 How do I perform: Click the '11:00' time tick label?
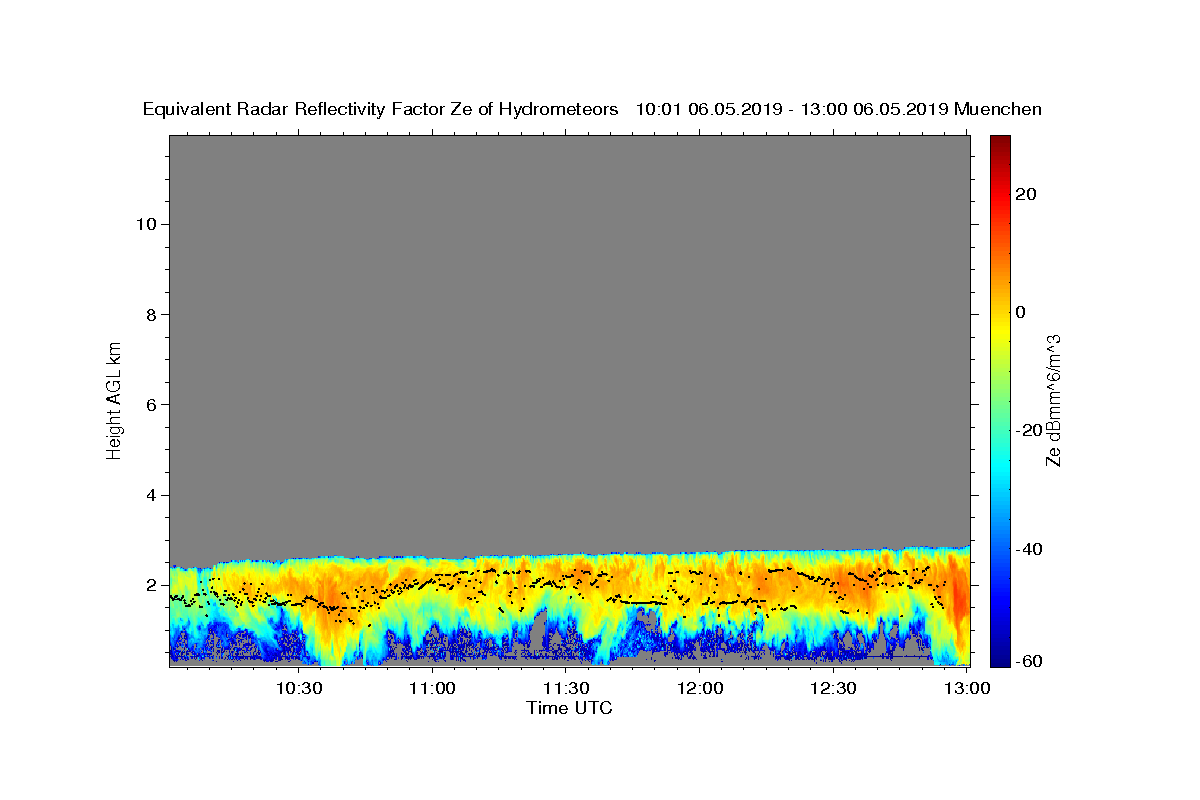(x=433, y=688)
